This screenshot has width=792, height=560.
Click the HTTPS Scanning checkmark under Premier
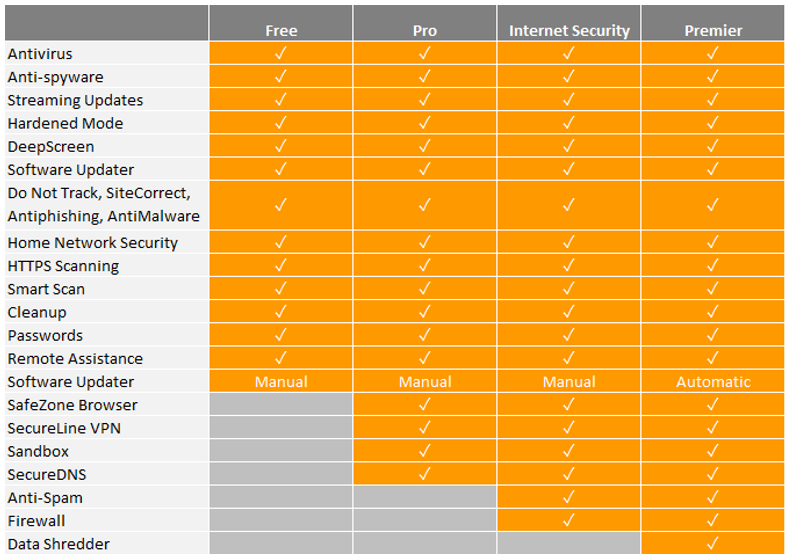pyautogui.click(x=713, y=265)
